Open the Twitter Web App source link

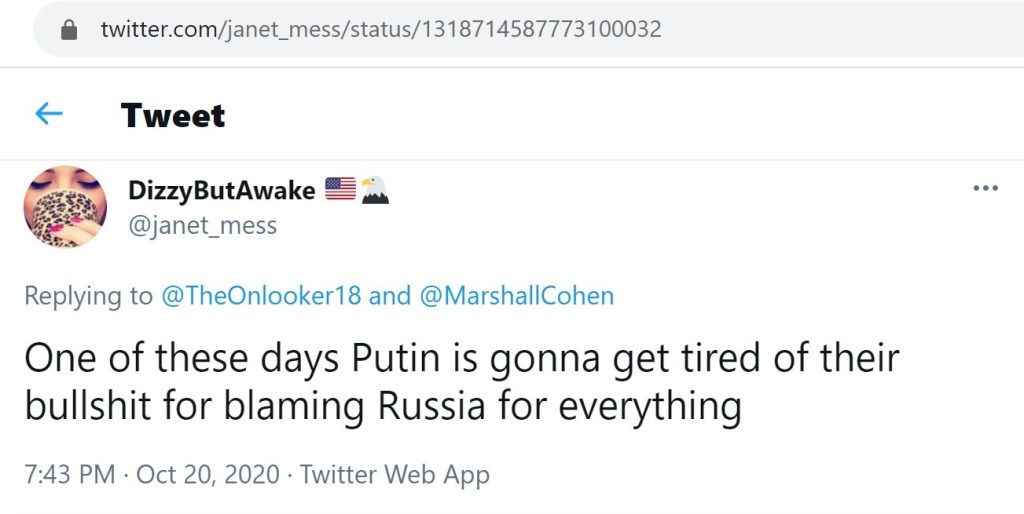click(395, 473)
